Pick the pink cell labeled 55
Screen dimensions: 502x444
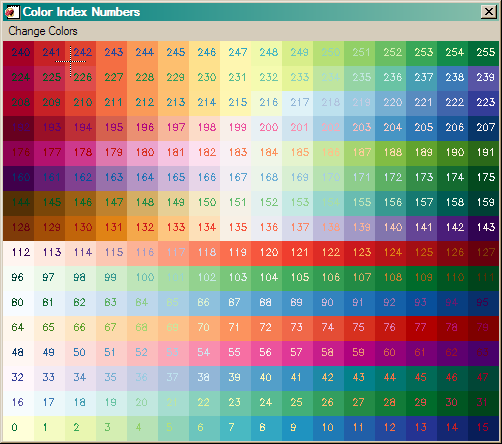coord(236,353)
